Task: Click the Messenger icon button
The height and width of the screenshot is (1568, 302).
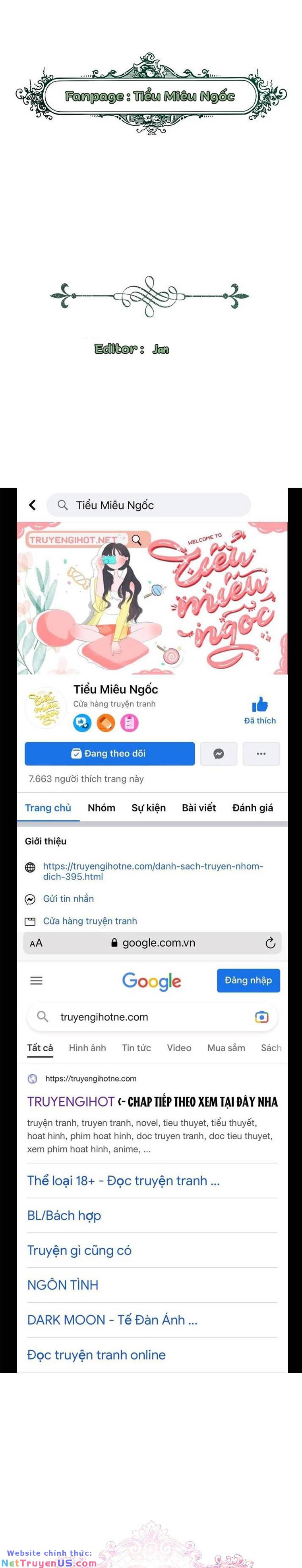Action: [x=218, y=753]
